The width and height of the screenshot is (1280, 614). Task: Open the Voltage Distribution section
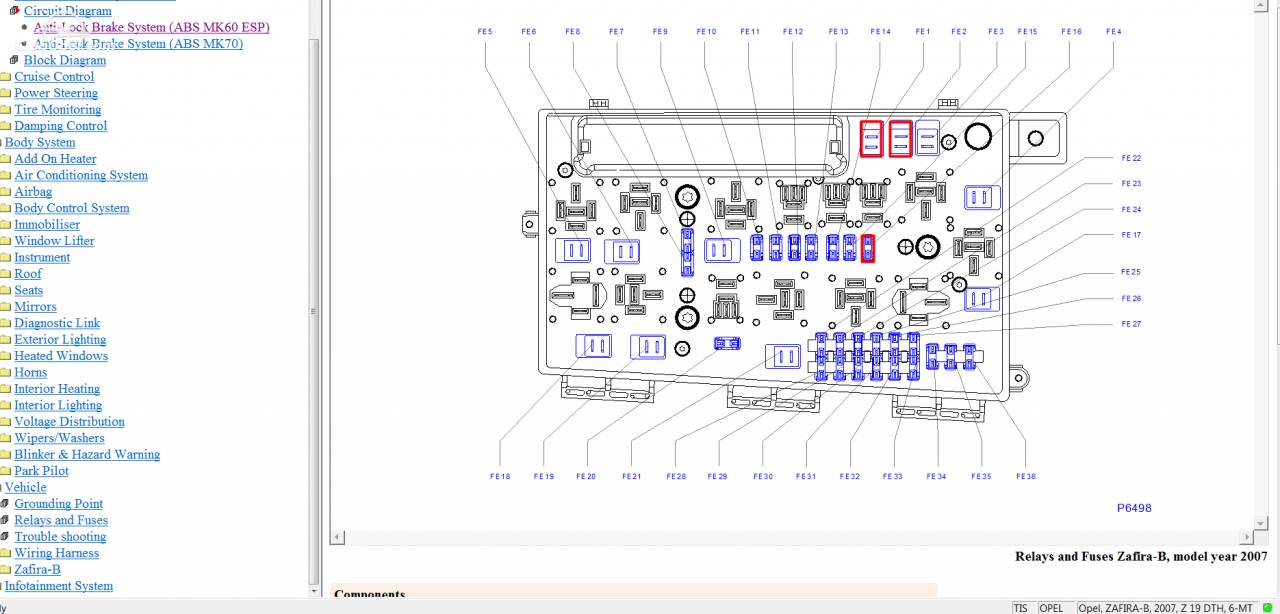point(70,422)
